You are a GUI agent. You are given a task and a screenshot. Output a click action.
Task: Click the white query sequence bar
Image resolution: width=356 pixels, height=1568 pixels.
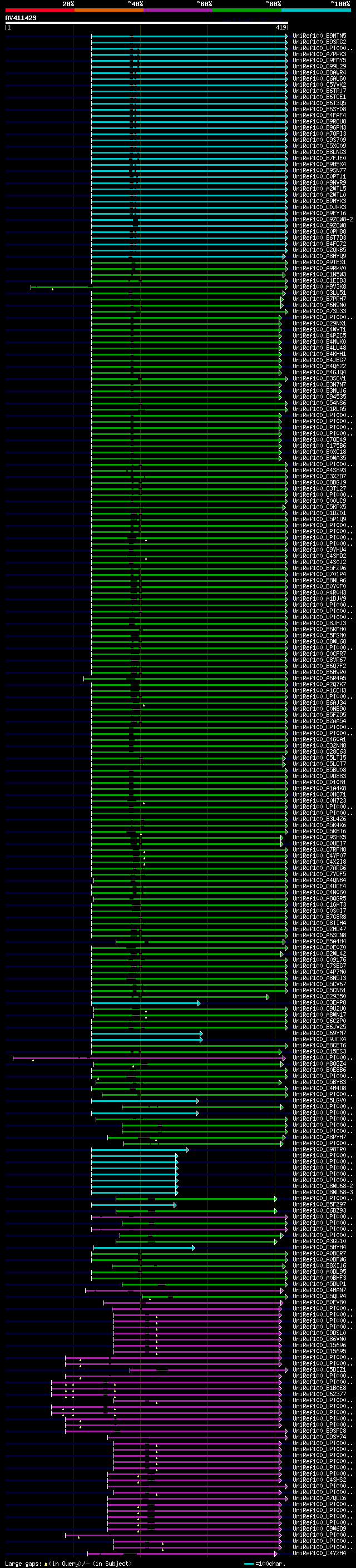(x=147, y=22)
